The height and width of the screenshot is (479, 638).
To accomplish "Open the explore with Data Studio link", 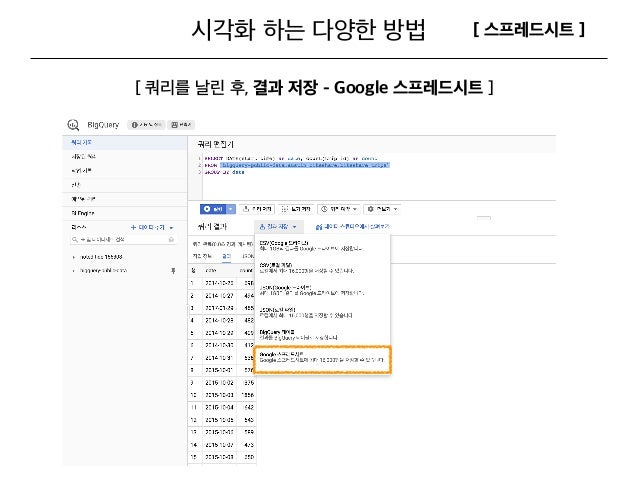I will coord(353,227).
